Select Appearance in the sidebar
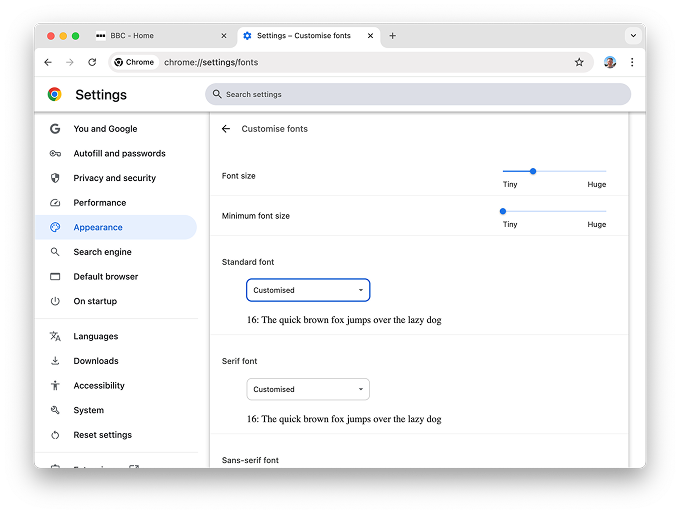 [x=116, y=227]
